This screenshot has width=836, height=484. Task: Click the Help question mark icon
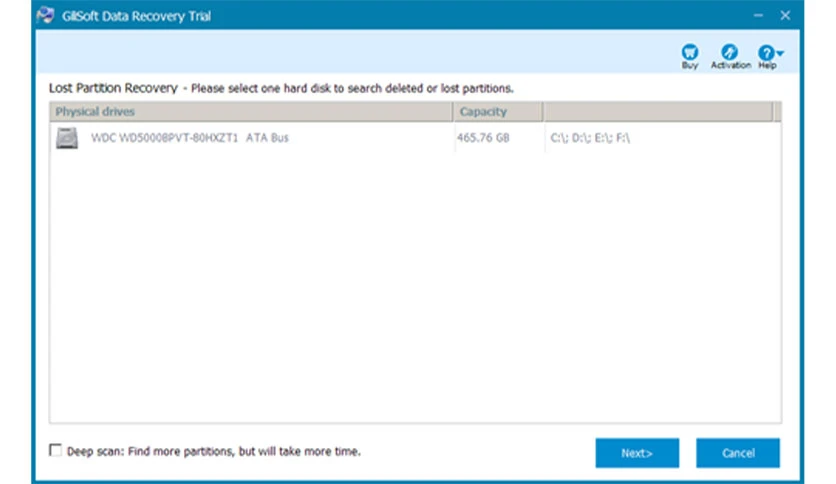766,52
